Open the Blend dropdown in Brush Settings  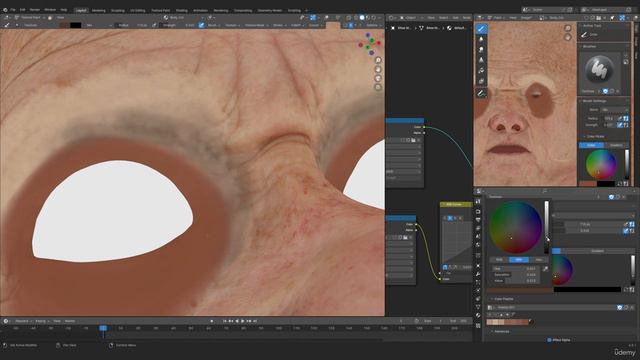coord(615,110)
